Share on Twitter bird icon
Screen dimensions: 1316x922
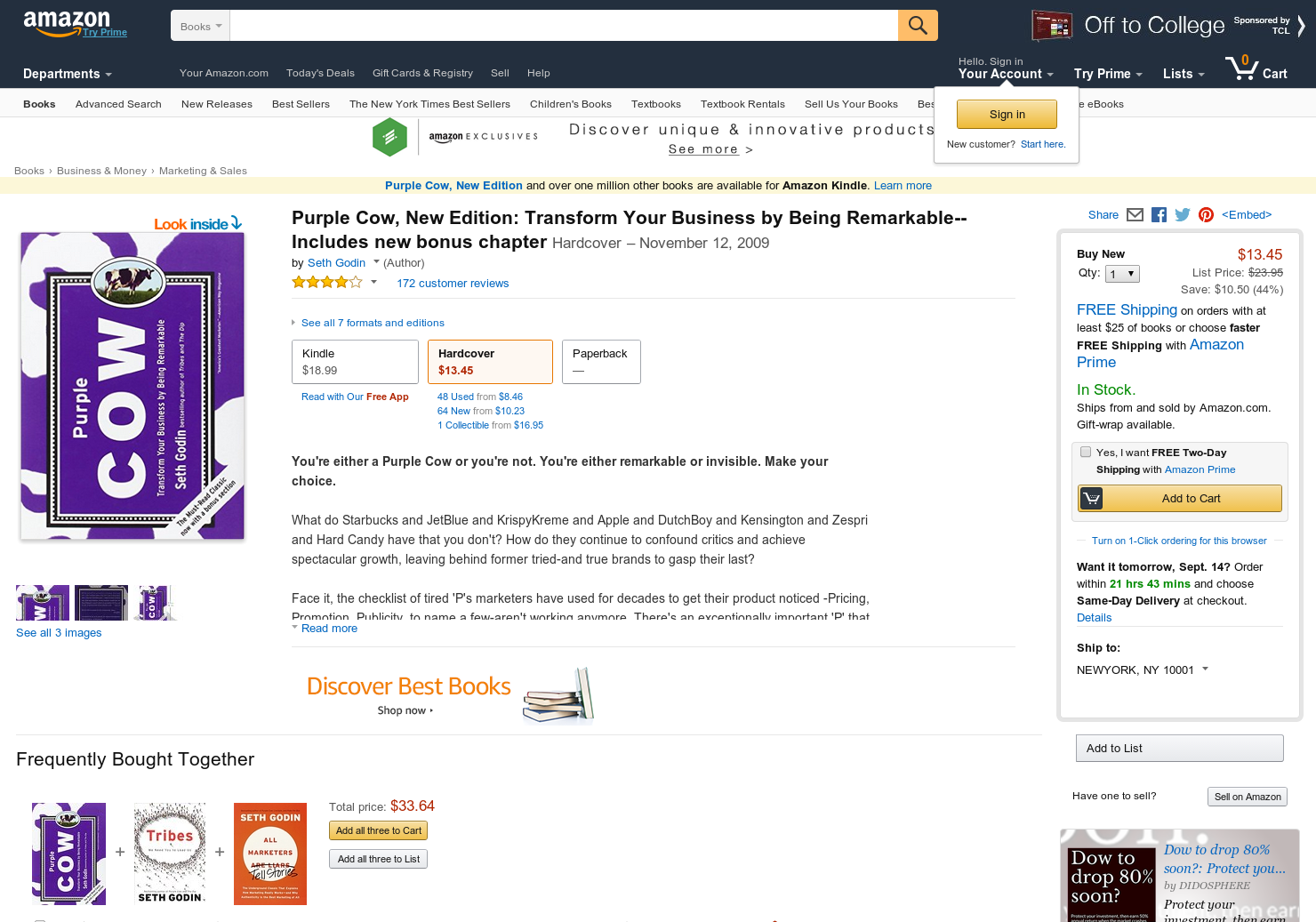[1182, 214]
